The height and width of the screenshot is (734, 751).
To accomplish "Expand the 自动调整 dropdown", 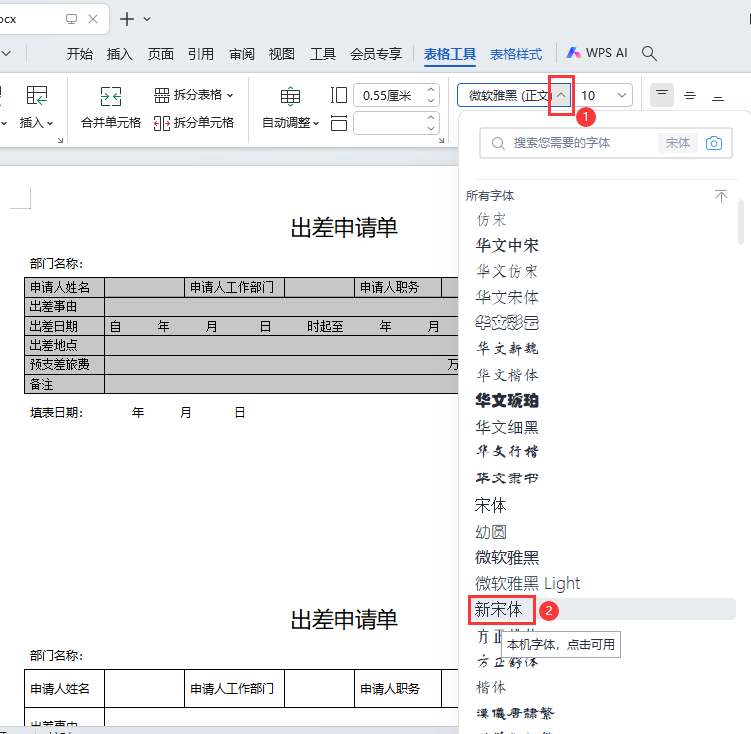I will pyautogui.click(x=290, y=123).
